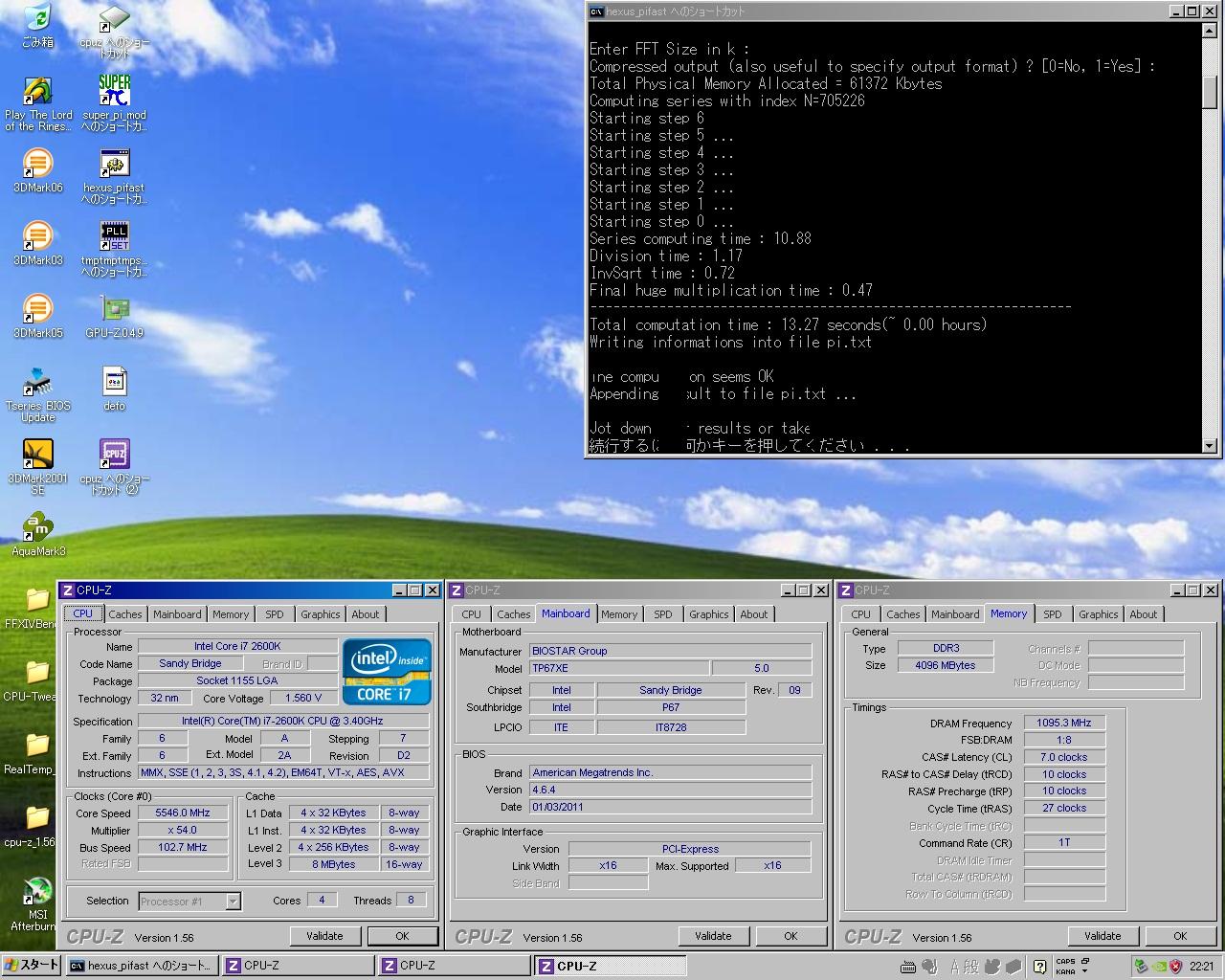This screenshot has width=1225, height=980.
Task: Click the help tray icon in taskbar
Action: click(1039, 967)
